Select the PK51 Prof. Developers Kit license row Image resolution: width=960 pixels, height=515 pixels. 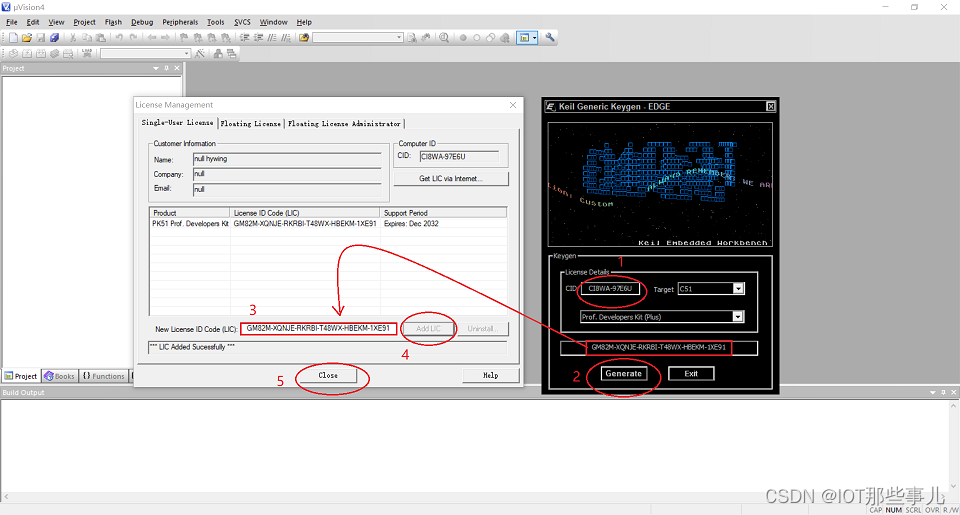tap(328, 224)
